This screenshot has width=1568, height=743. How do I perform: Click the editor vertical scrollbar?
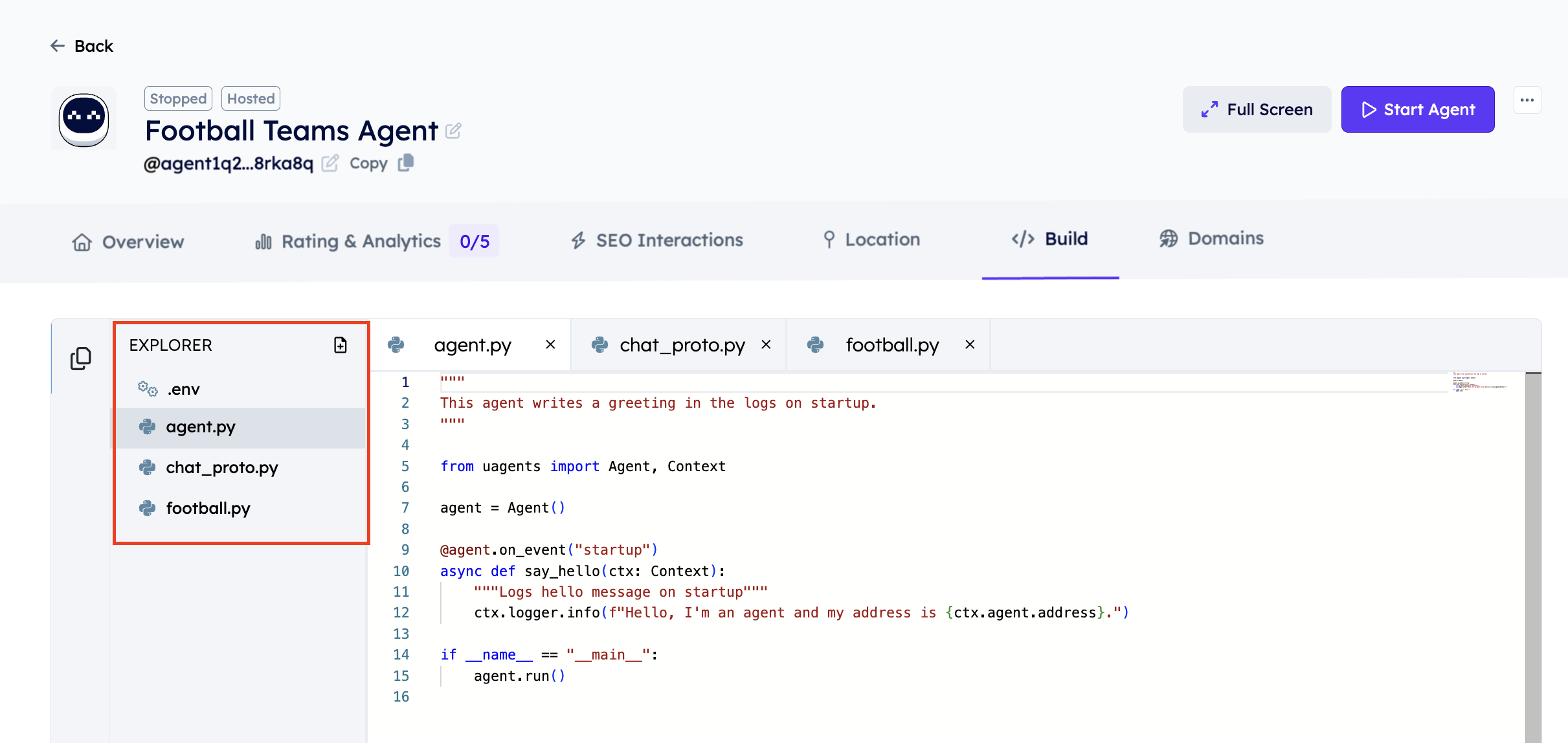pos(1533,557)
